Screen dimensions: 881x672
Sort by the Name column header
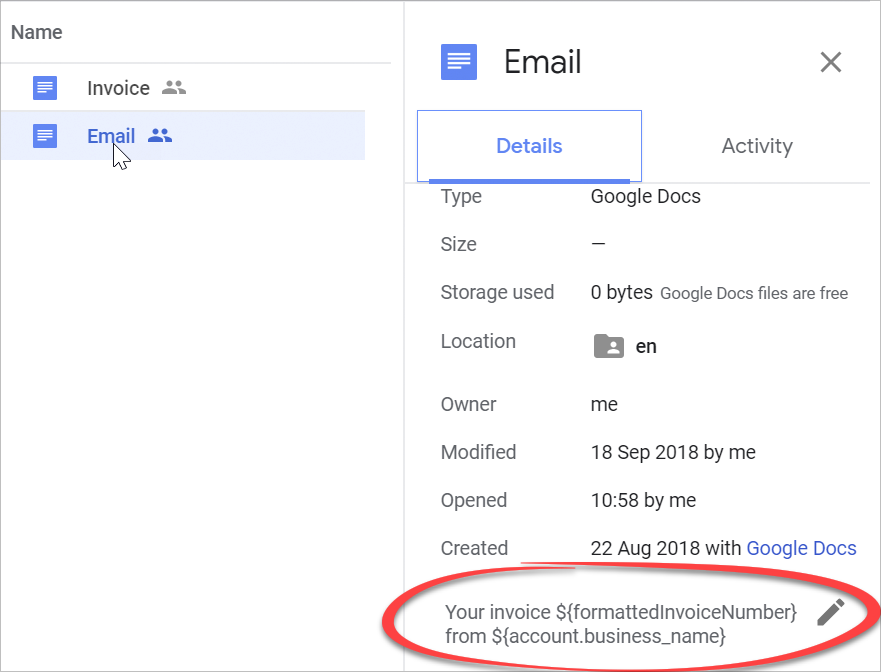click(x=37, y=32)
